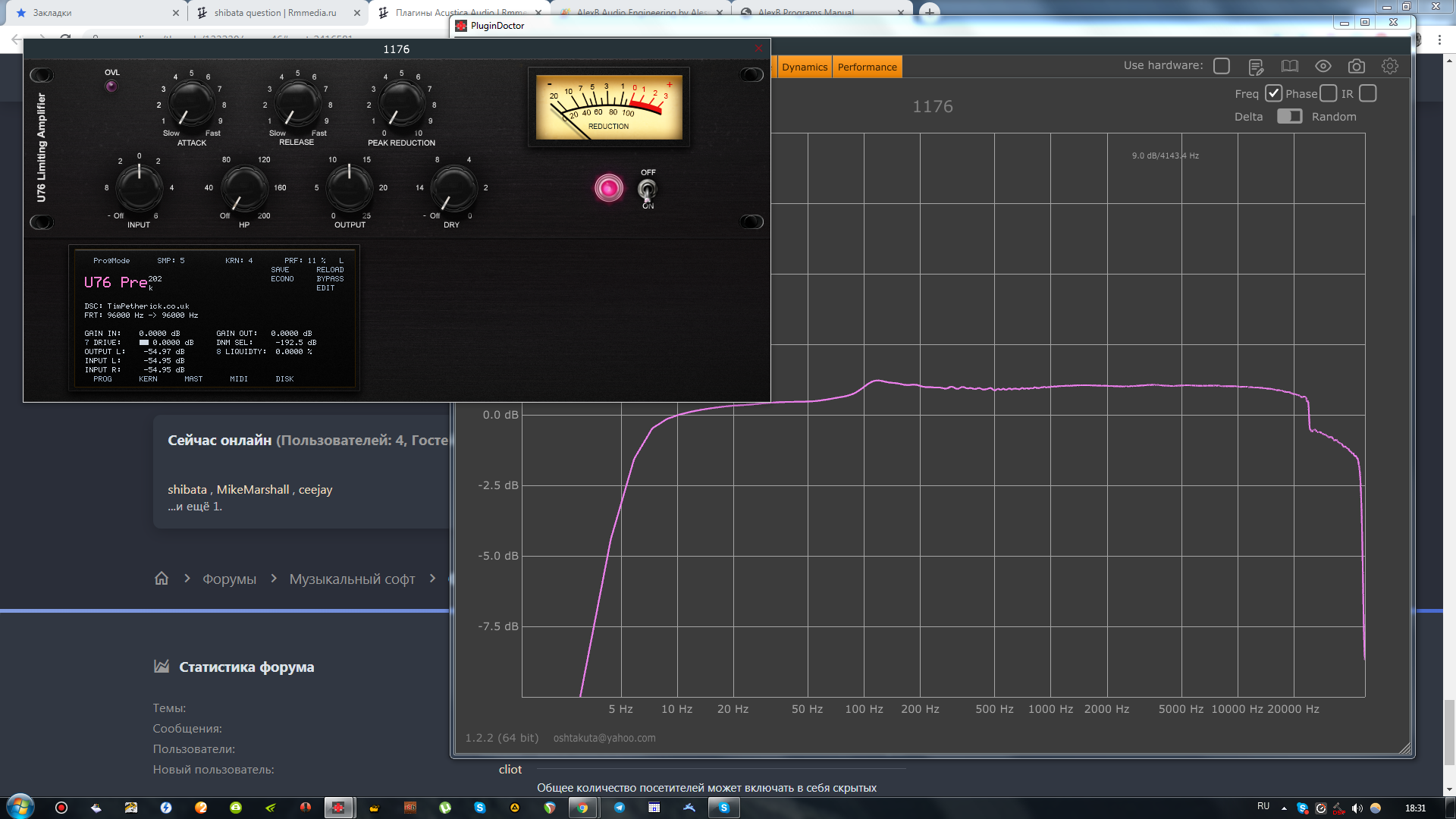Viewport: 1456px width, 819px height.
Task: Click the blue lightning taskbar icon
Action: (166, 808)
